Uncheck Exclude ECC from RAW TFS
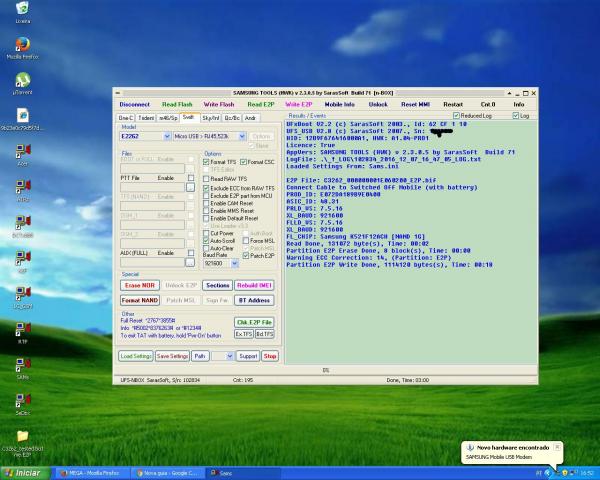600x480 pixels. (x=206, y=188)
